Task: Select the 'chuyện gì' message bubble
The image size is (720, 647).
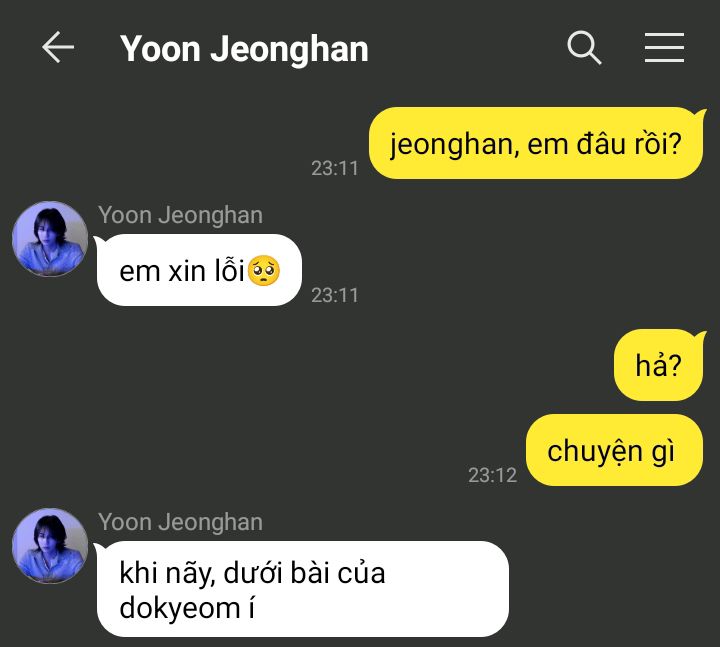Action: (614, 450)
